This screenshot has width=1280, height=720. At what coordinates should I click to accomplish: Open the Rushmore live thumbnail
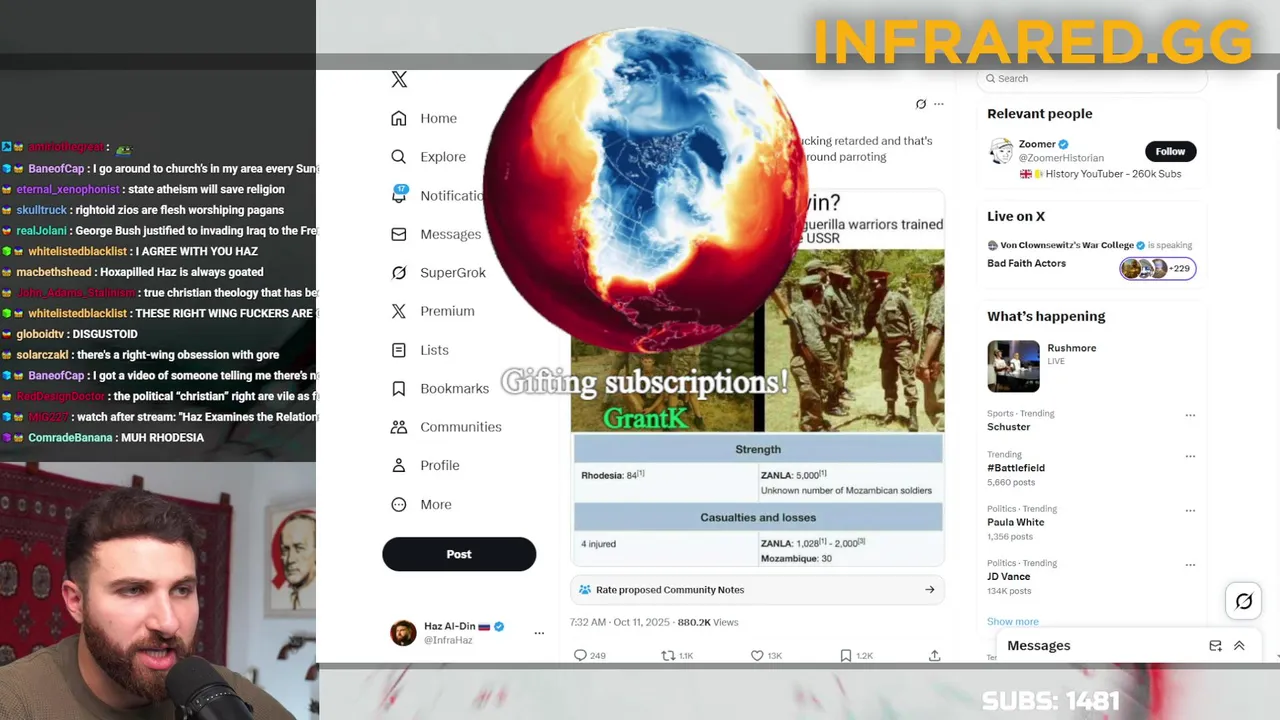click(1013, 366)
